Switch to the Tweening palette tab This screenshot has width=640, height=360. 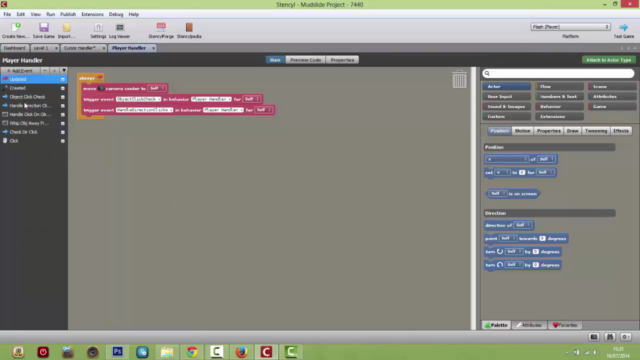[596, 131]
